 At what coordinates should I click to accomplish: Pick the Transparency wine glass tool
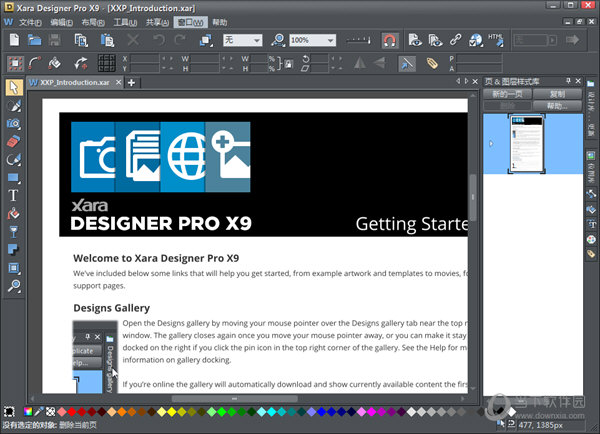(13, 232)
